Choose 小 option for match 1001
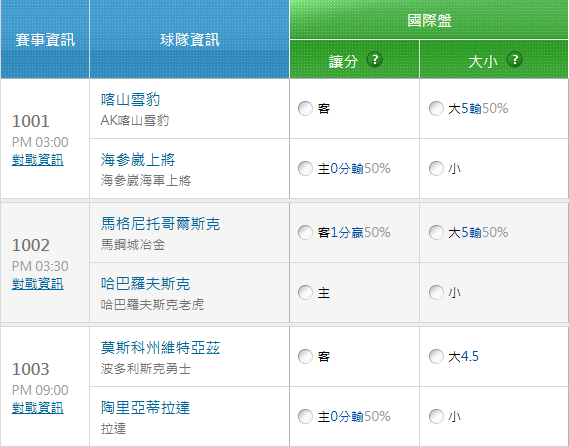The width and height of the screenshot is (569, 447). (436, 168)
